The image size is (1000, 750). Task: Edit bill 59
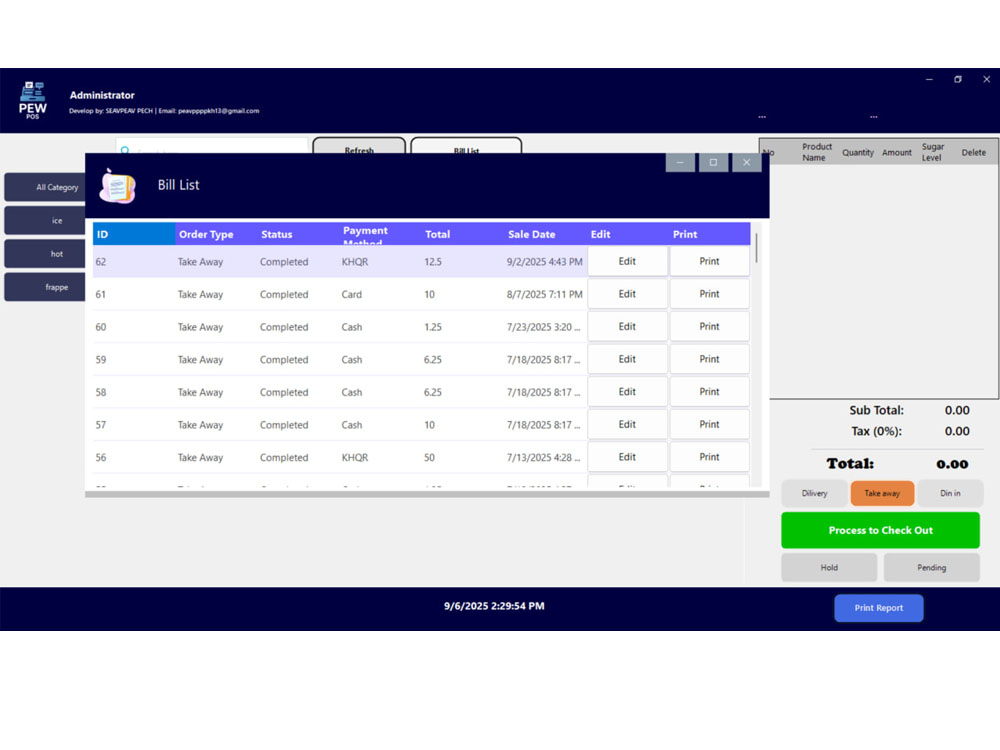[627, 359]
